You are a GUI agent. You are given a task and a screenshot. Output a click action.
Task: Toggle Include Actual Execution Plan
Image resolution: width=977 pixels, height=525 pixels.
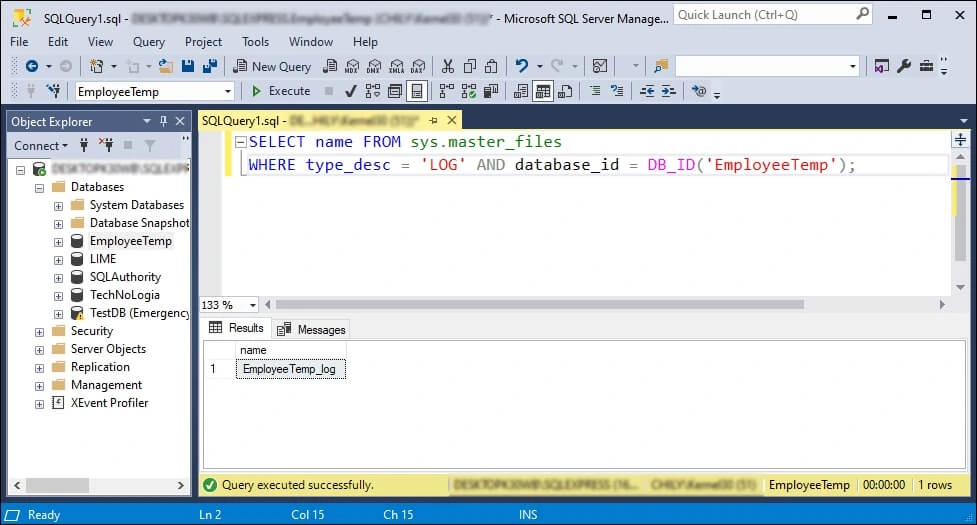447,92
